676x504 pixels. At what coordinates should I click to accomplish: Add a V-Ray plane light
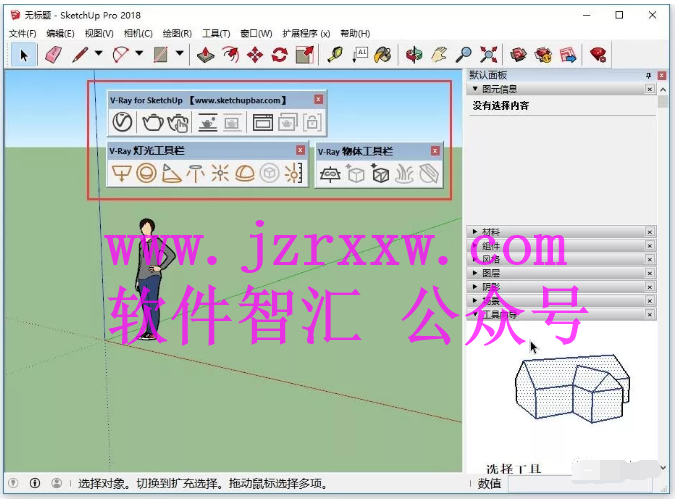coord(122,173)
